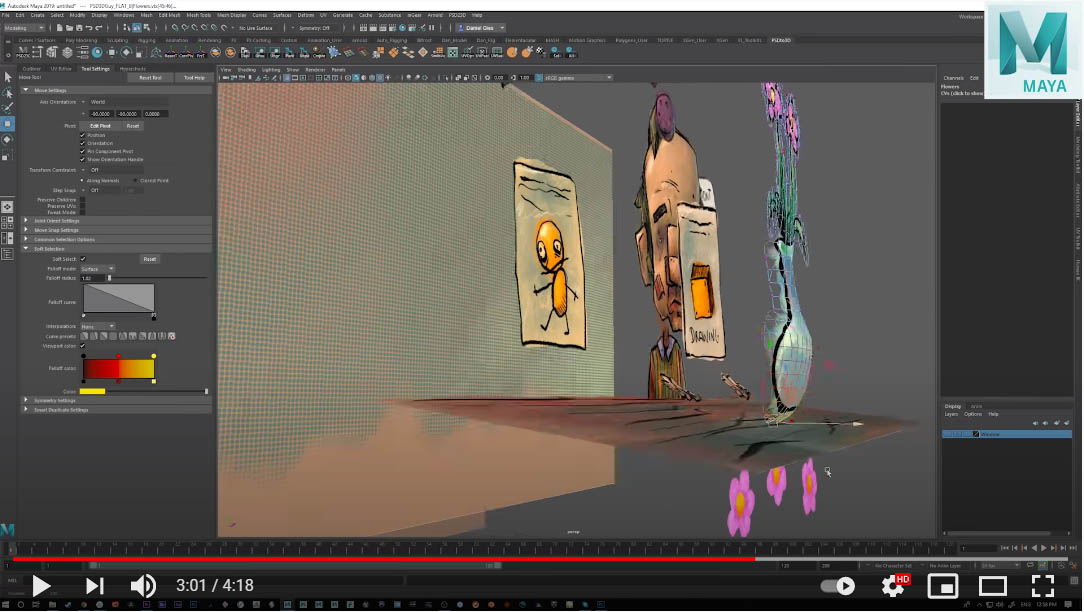Screen dimensions: 1084x612
Task: Enable Preserve UVs checkbox
Action: pyautogui.click(x=82, y=206)
